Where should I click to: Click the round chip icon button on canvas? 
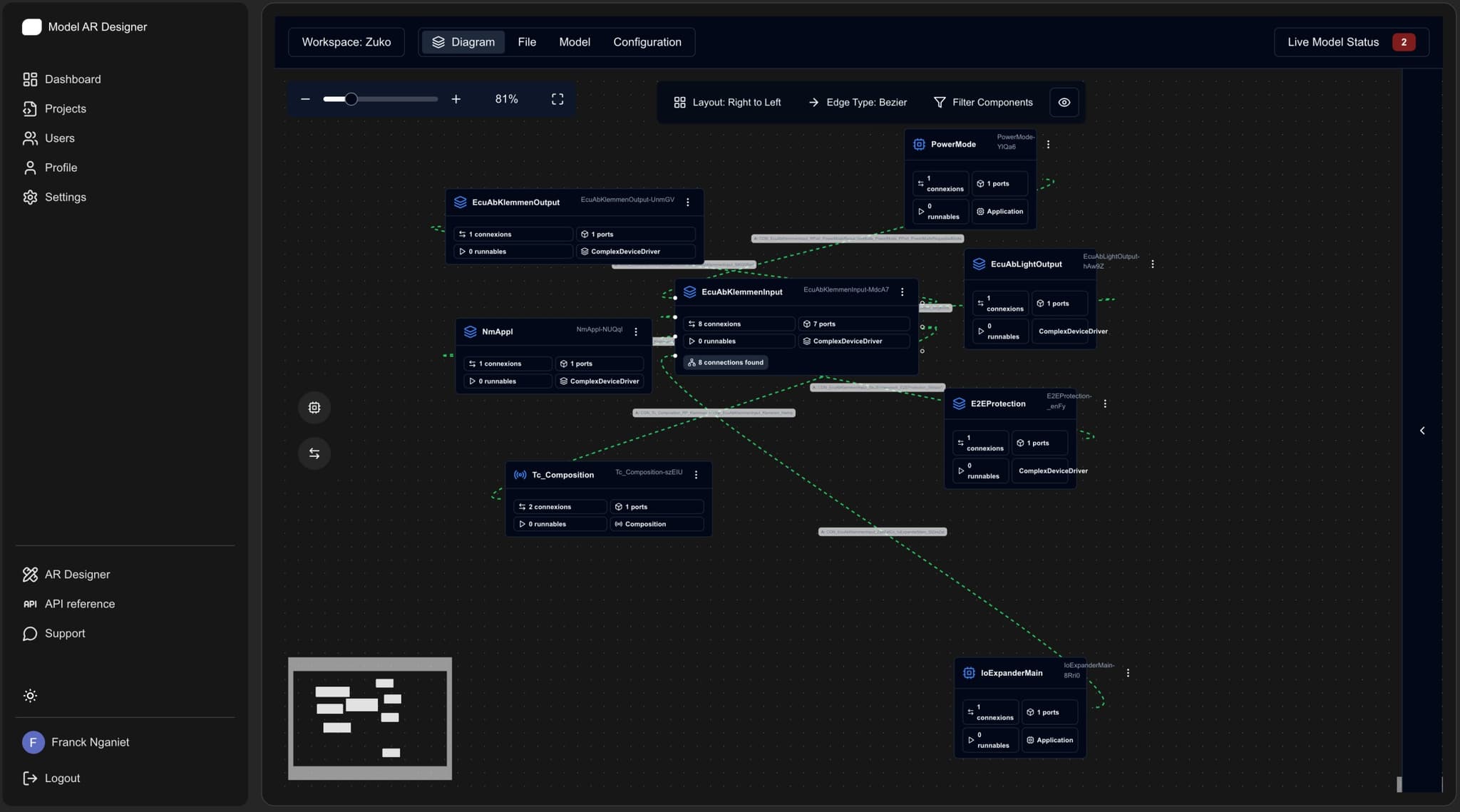tap(314, 408)
